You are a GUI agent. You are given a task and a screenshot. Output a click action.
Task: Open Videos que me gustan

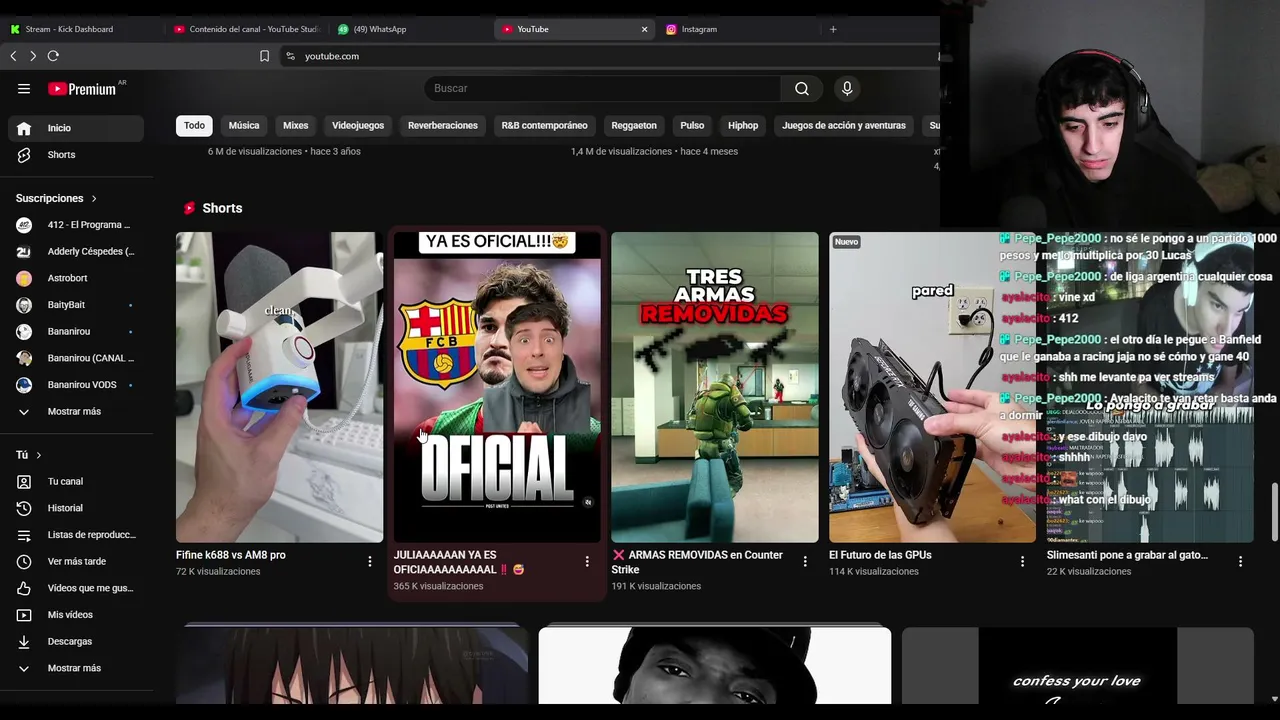coord(76,588)
